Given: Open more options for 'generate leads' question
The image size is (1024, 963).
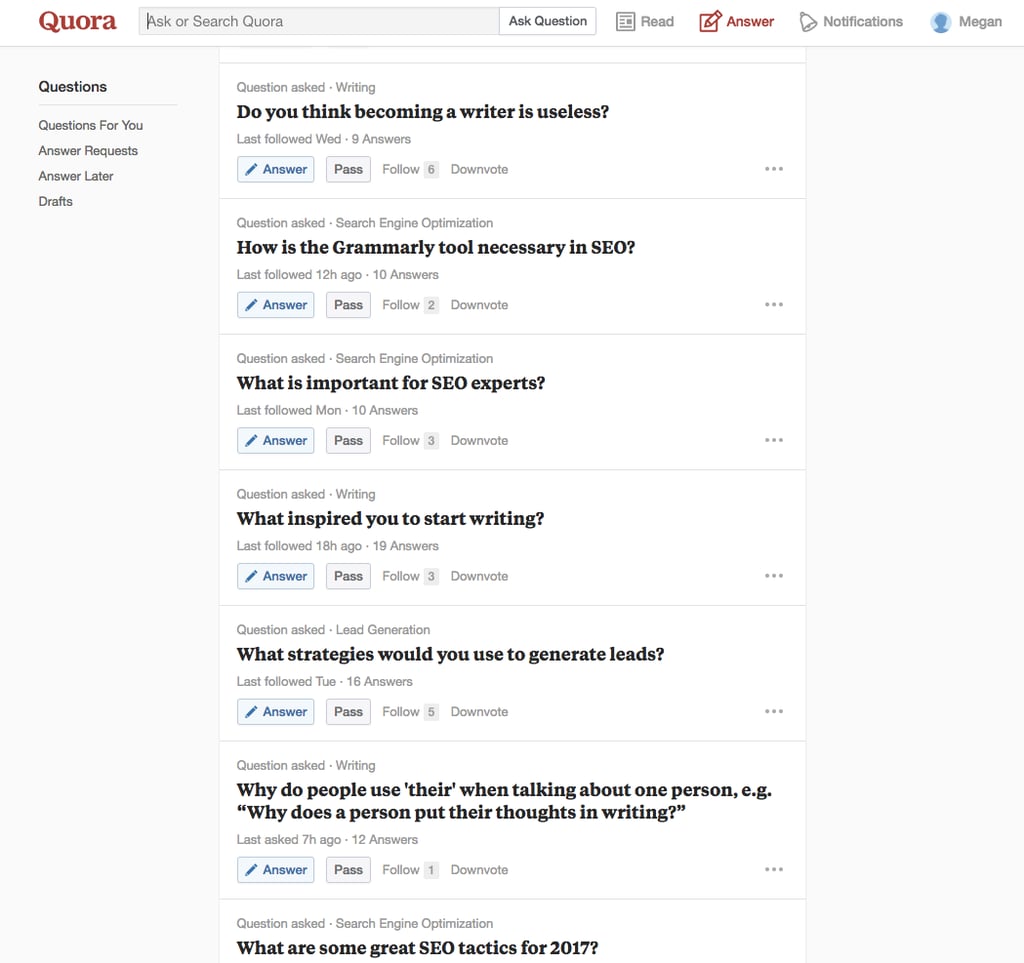Looking at the screenshot, I should coord(774,712).
